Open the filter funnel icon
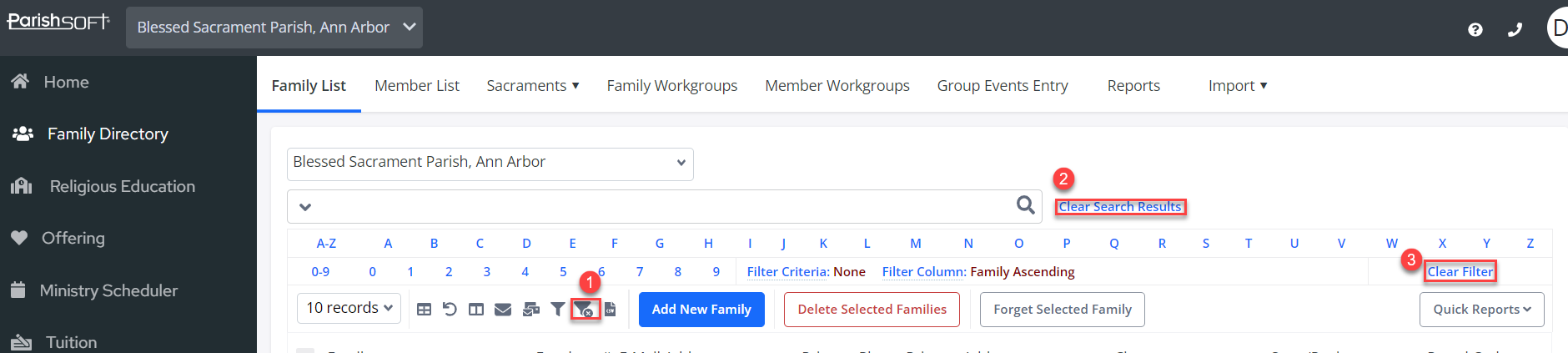Screen dimensions: 1568x353 tap(558, 310)
